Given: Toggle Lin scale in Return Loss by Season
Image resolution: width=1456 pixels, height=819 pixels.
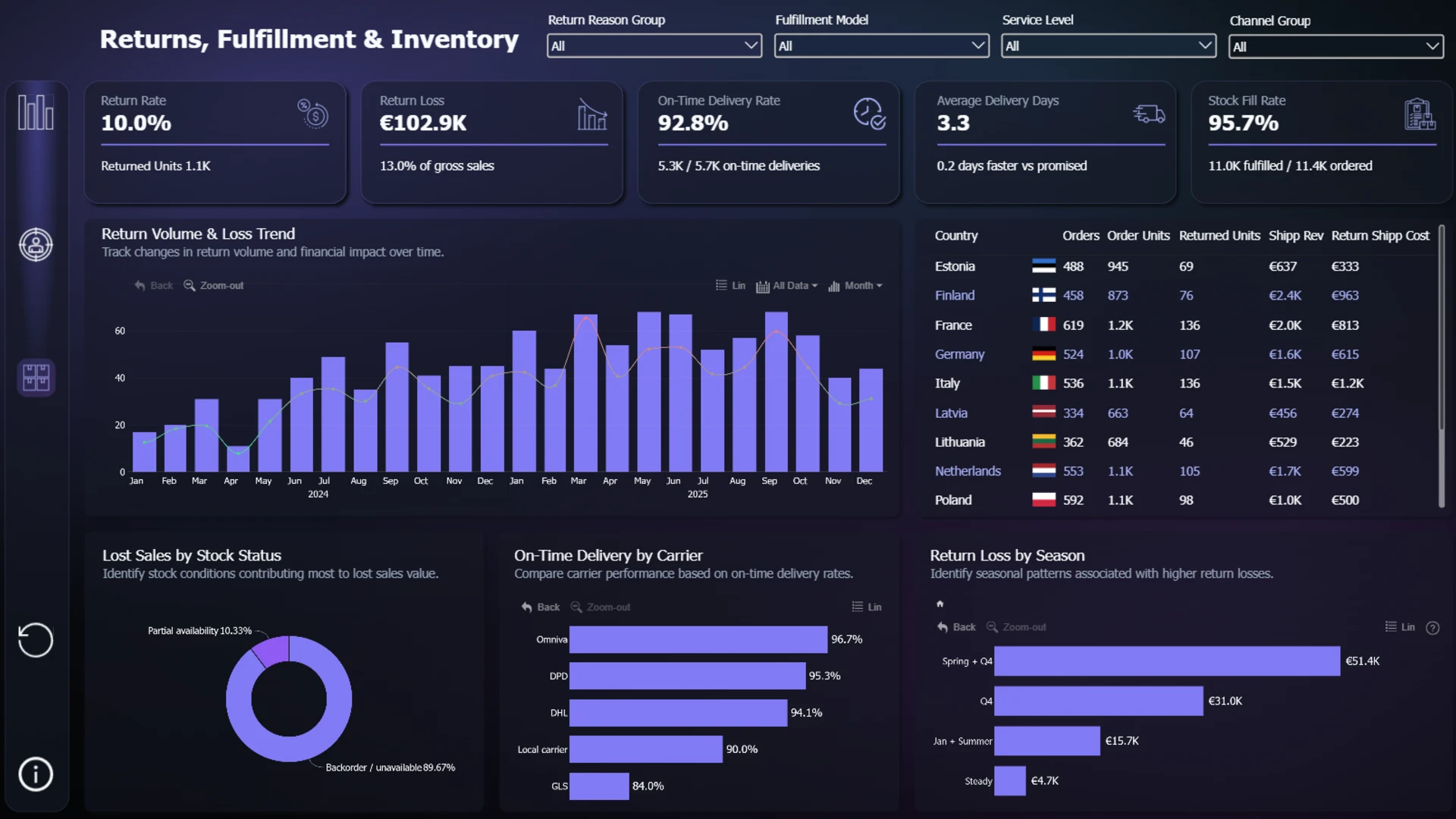Looking at the screenshot, I should click(x=1400, y=627).
